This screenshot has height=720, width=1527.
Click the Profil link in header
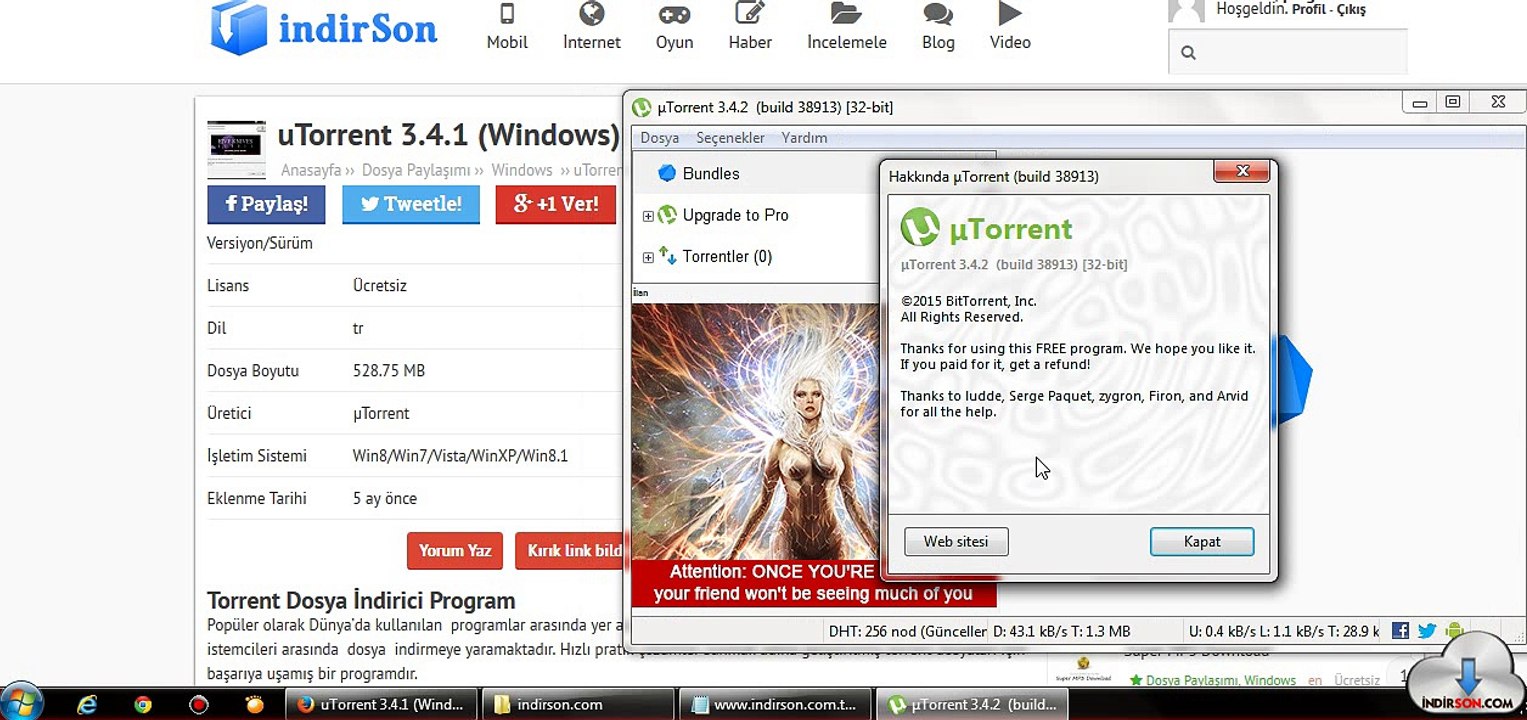pyautogui.click(x=1311, y=10)
